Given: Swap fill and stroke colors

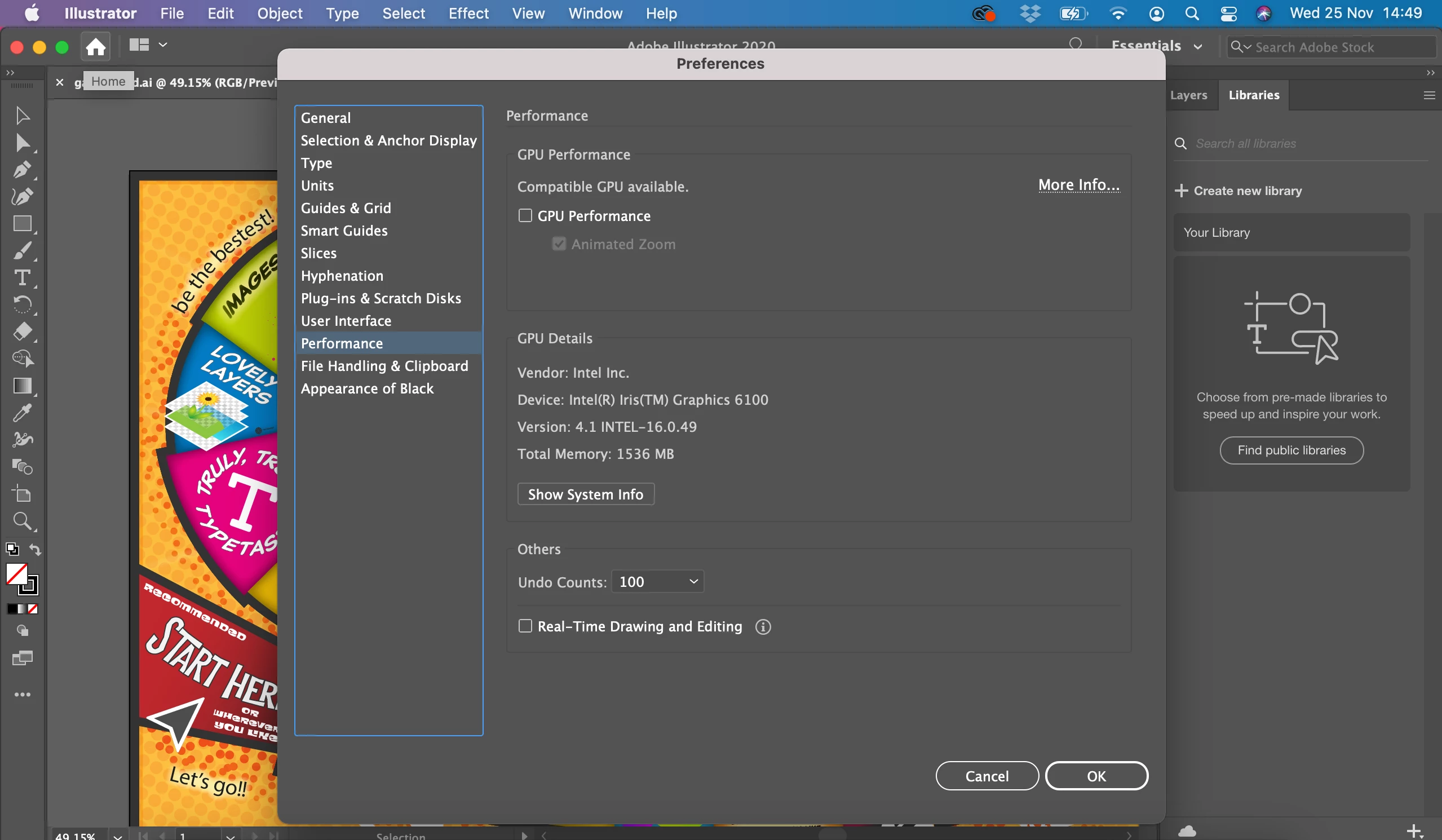Looking at the screenshot, I should pyautogui.click(x=36, y=549).
